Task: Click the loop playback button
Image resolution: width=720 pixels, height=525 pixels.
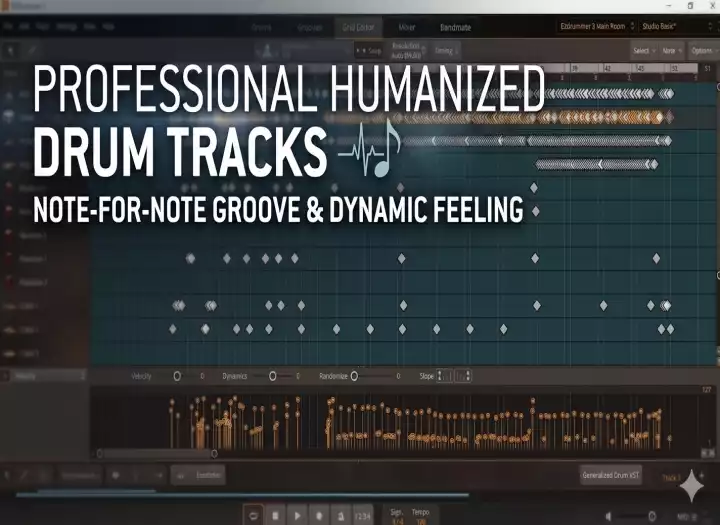Action: tap(253, 515)
